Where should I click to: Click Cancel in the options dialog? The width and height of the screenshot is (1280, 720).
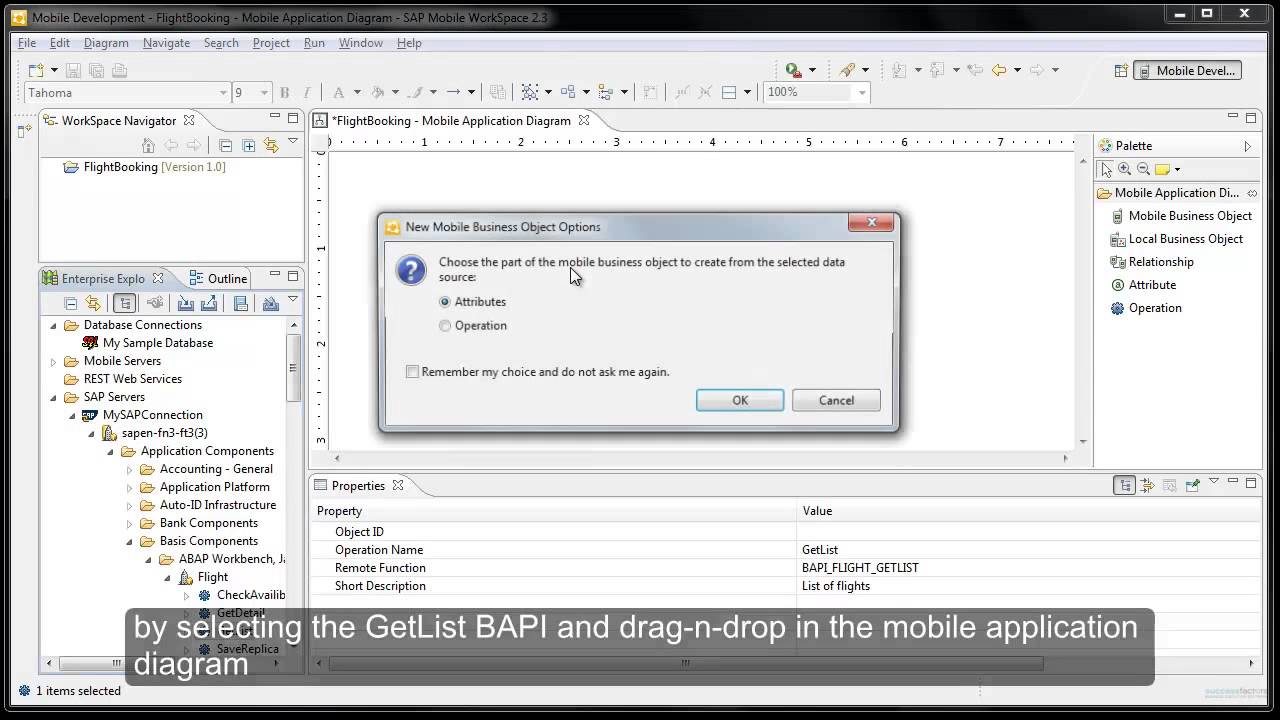pyautogui.click(x=836, y=400)
